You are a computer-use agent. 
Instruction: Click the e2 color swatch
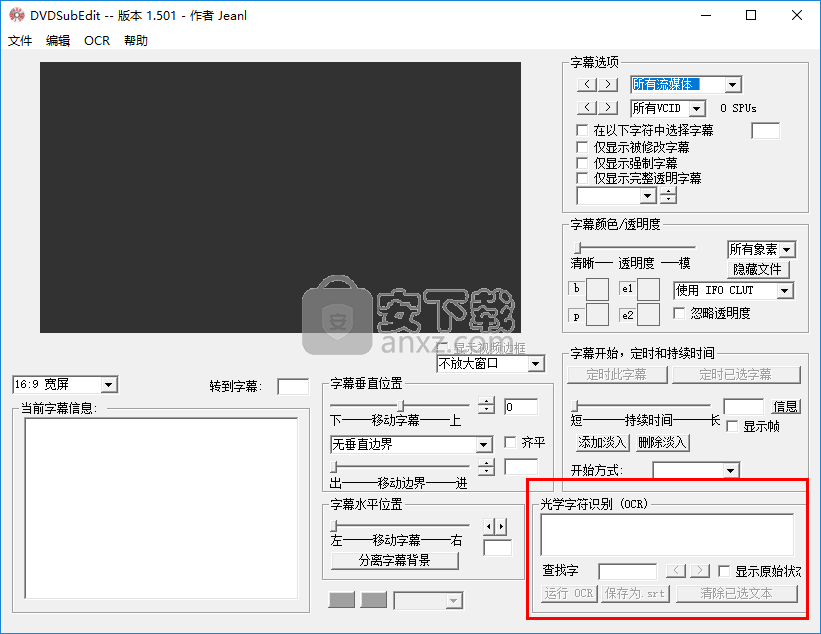(648, 315)
